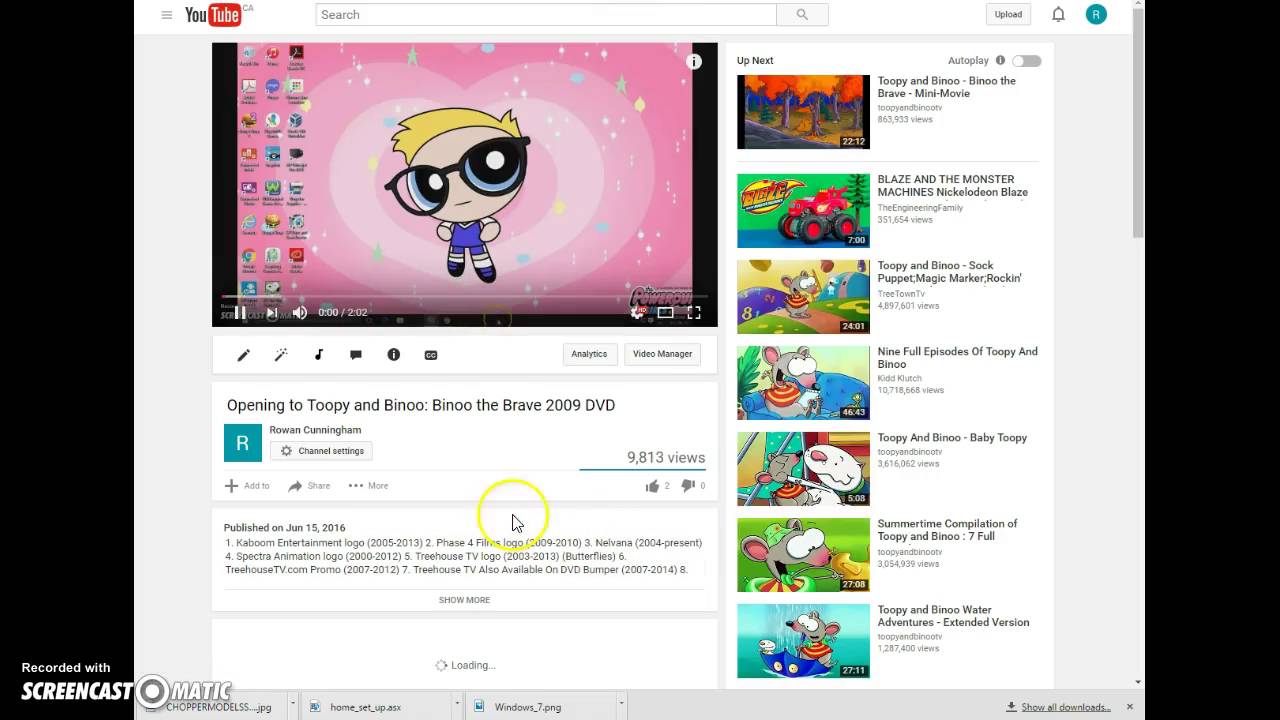Open home_set_up.asx download dropdown arrow
Screen dimensions: 1280x720
[458, 706]
